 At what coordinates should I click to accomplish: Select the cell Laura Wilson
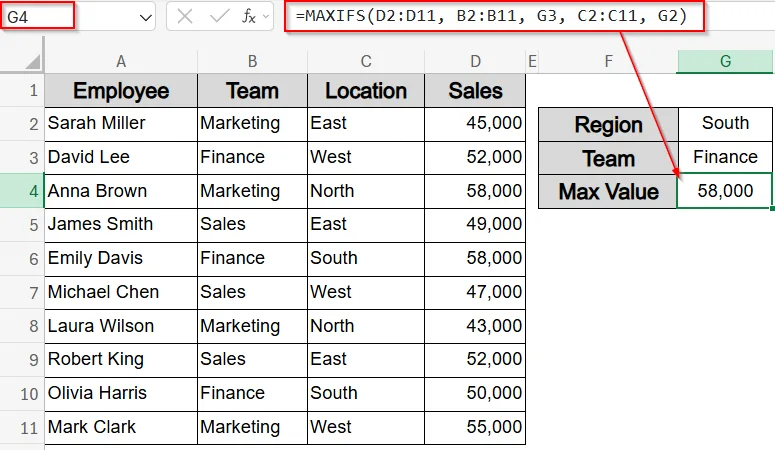[x=121, y=326]
